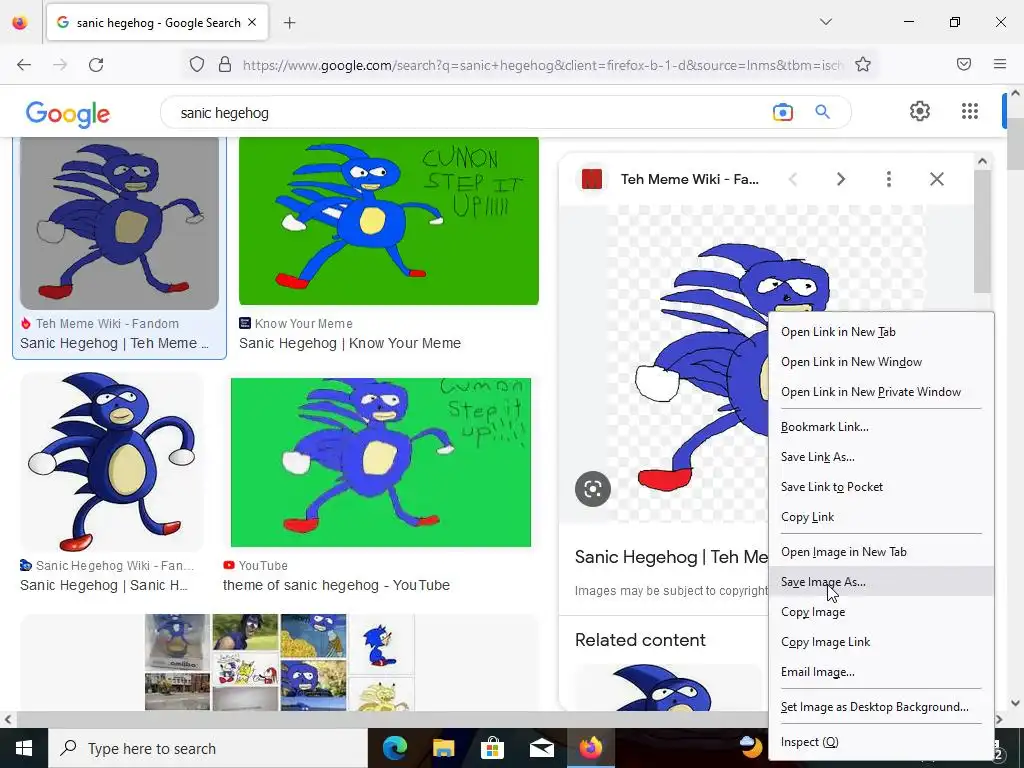Search by image with camera icon
The width and height of the screenshot is (1024, 768).
(x=782, y=112)
